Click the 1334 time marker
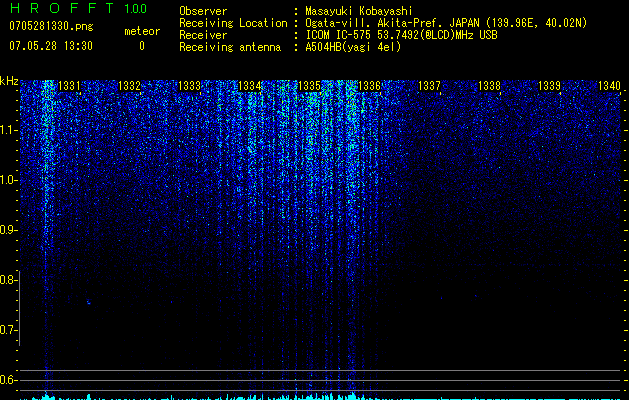The image size is (629, 400). coord(250,86)
